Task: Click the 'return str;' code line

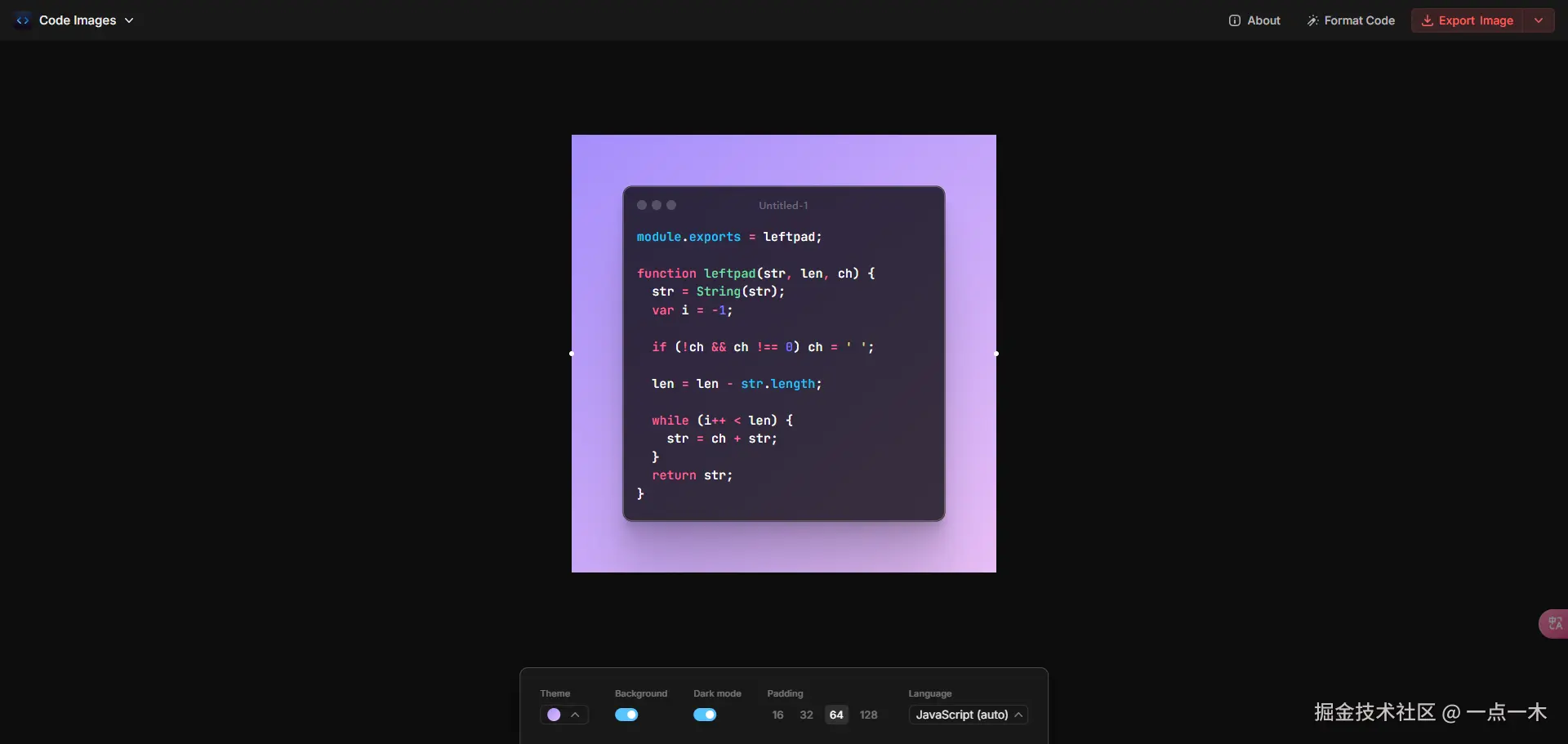Action: coord(692,475)
